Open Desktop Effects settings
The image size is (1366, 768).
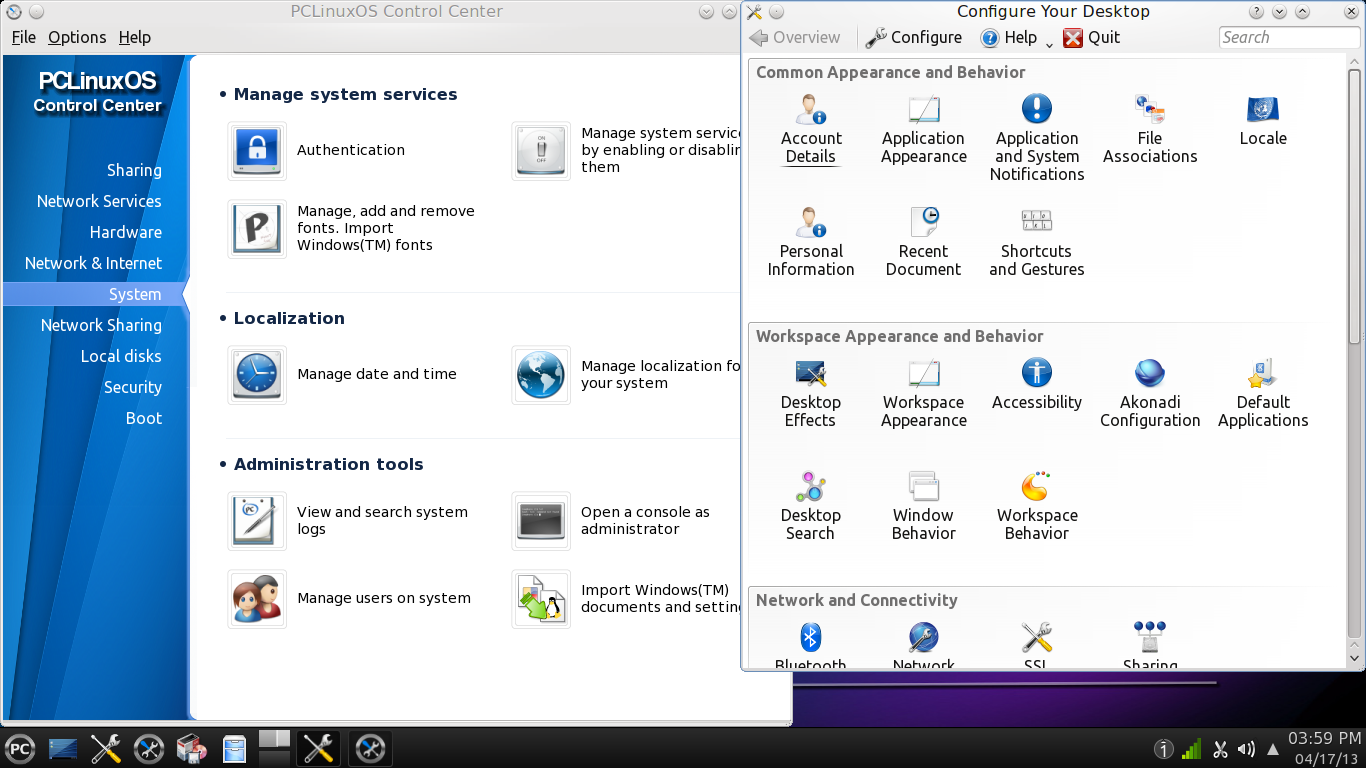pos(811,393)
